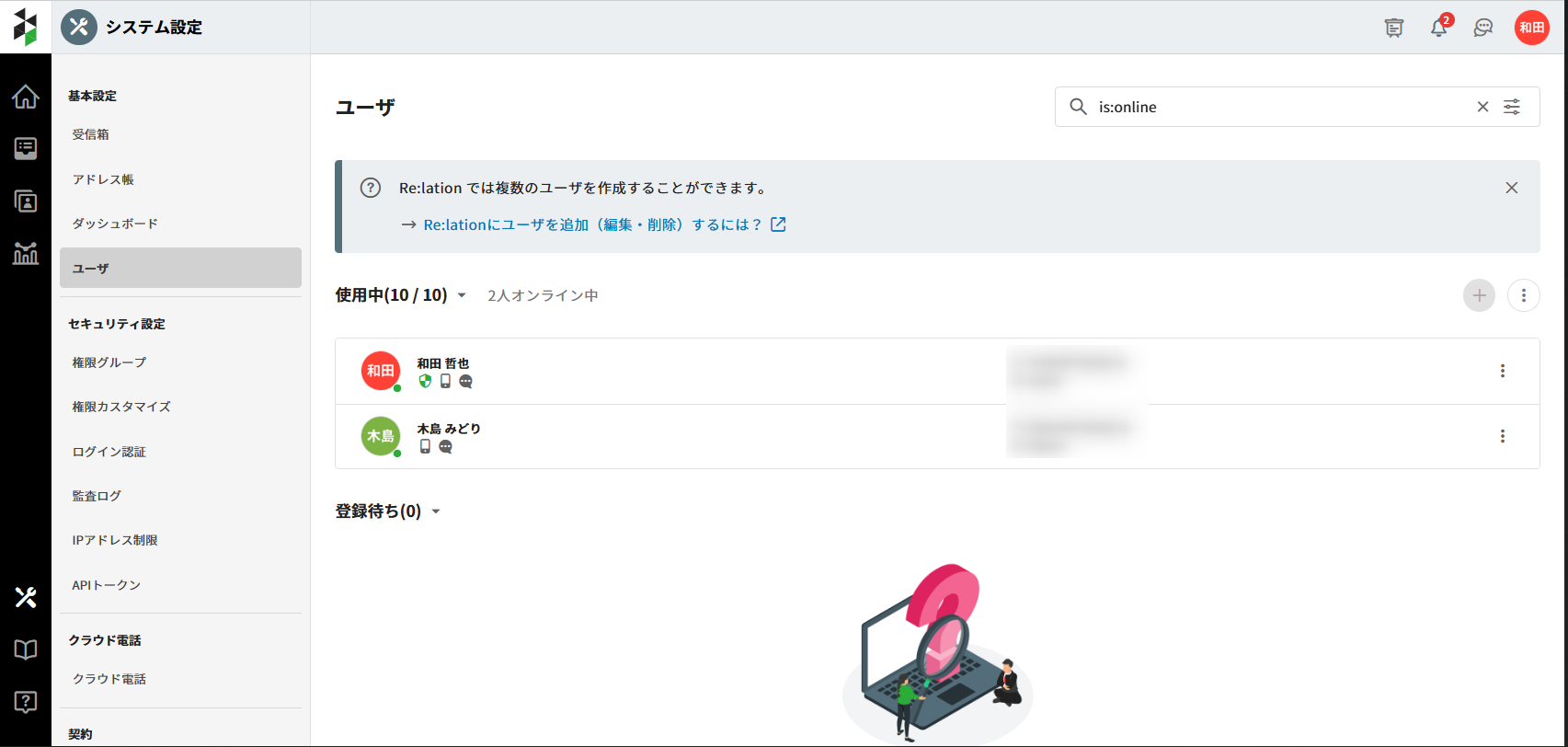The width and height of the screenshot is (1568, 747).
Task: Open the home icon in left rail
Action: point(26,97)
